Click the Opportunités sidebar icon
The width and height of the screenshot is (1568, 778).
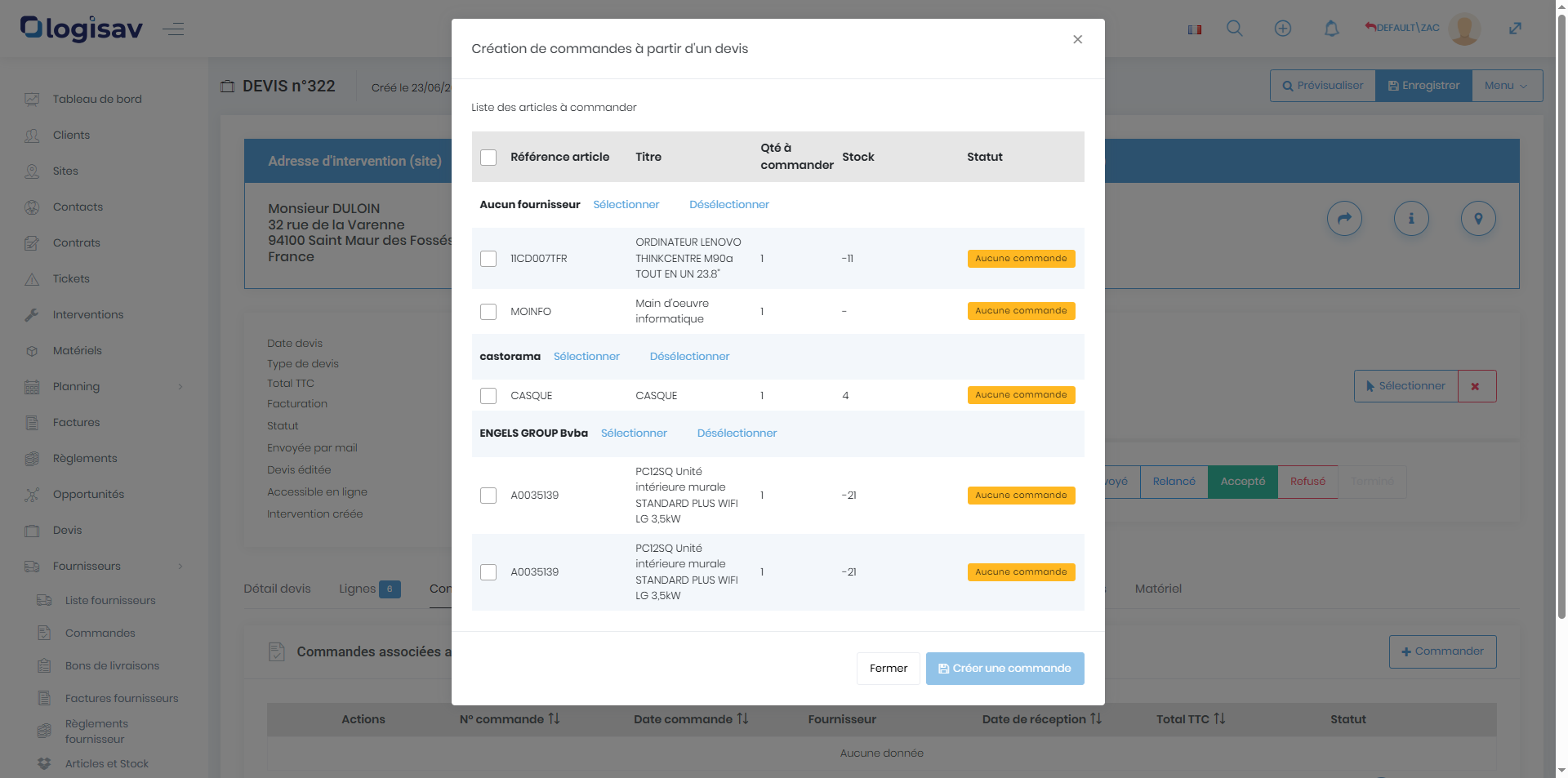pyautogui.click(x=32, y=495)
